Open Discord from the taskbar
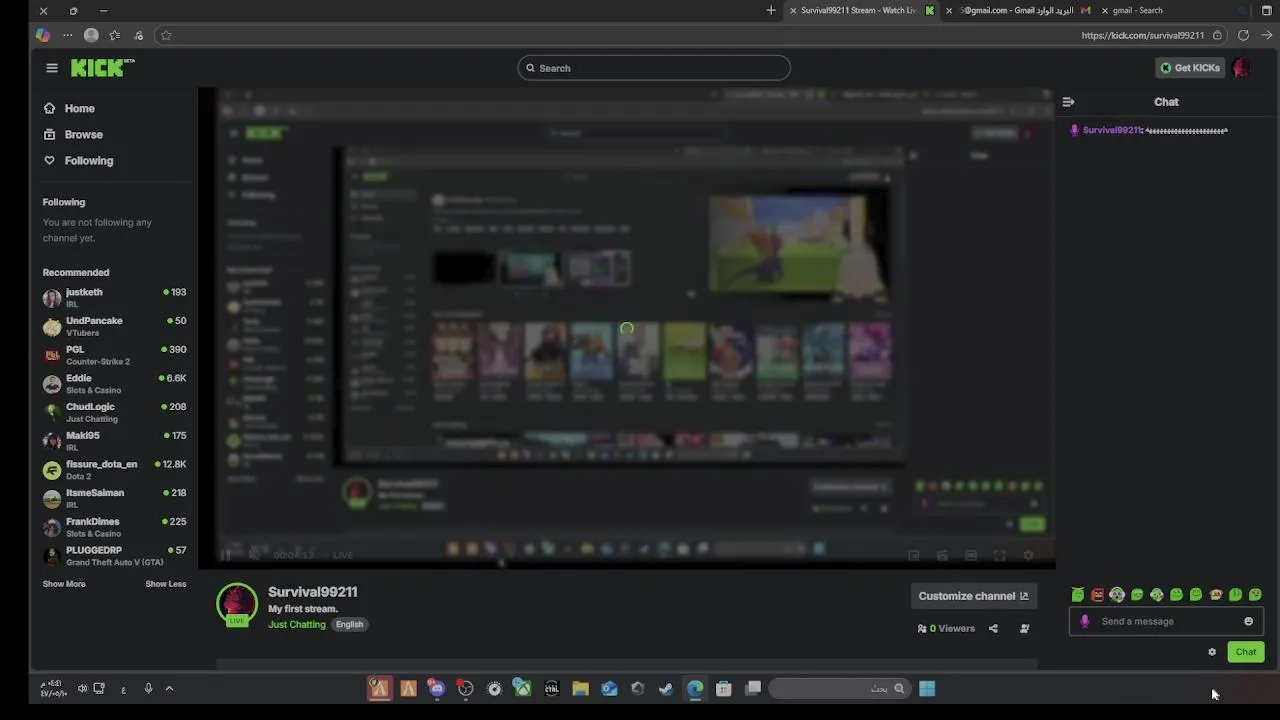Image resolution: width=1280 pixels, height=720 pixels. pos(437,688)
